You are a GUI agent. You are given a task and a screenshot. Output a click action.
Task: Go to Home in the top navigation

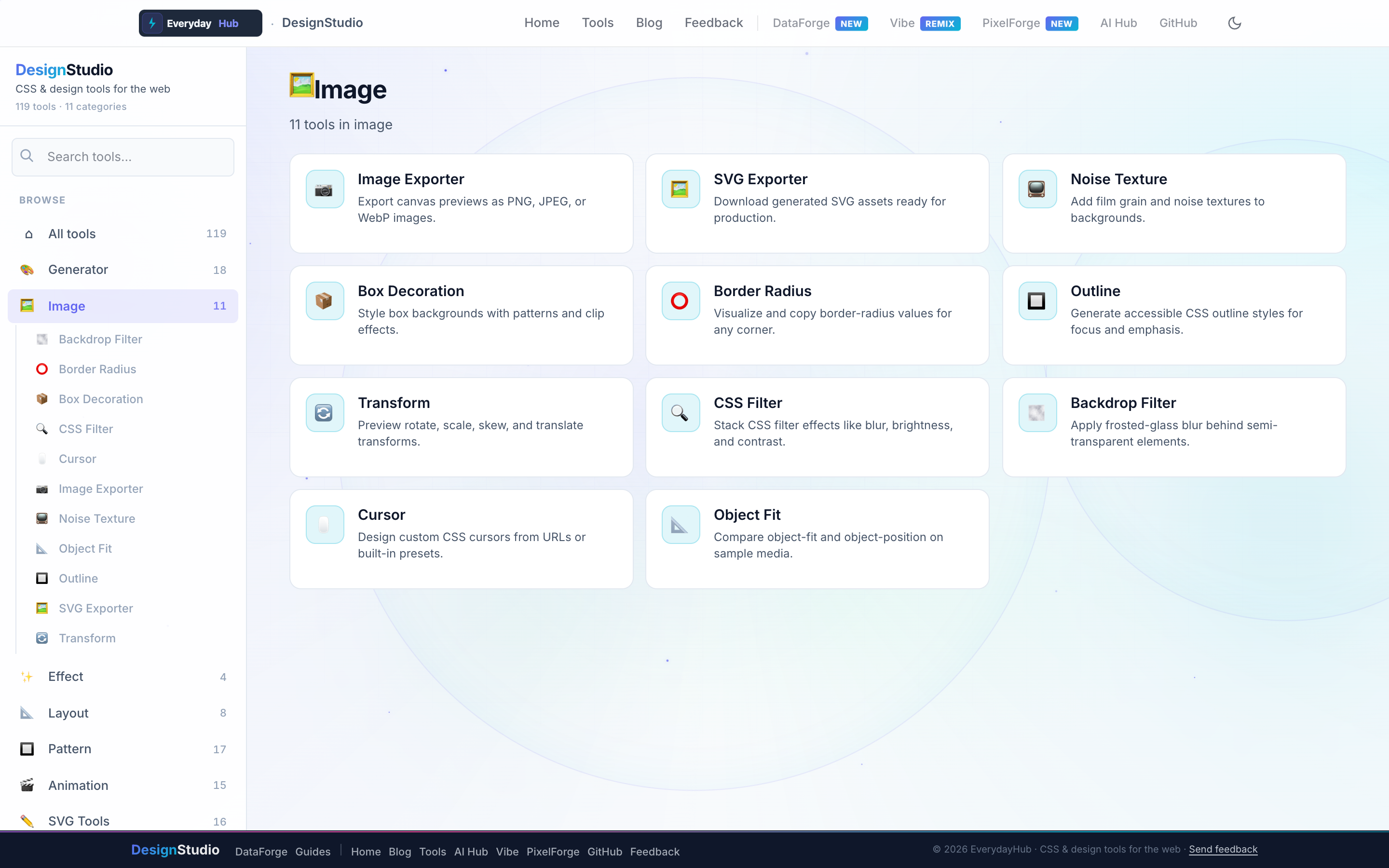pos(542,23)
